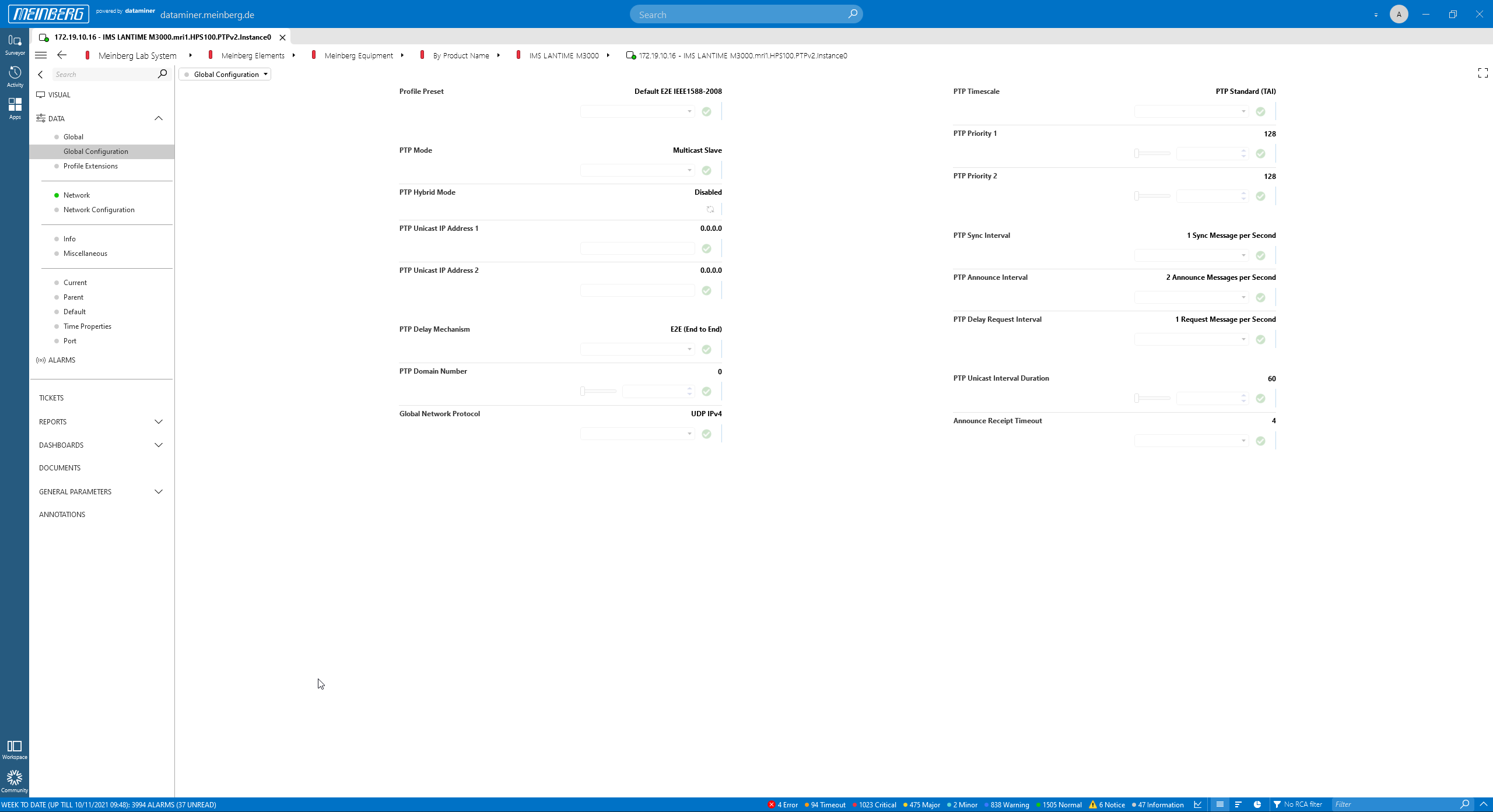
Task: Open the DOCUMENTS section
Action: (59, 467)
